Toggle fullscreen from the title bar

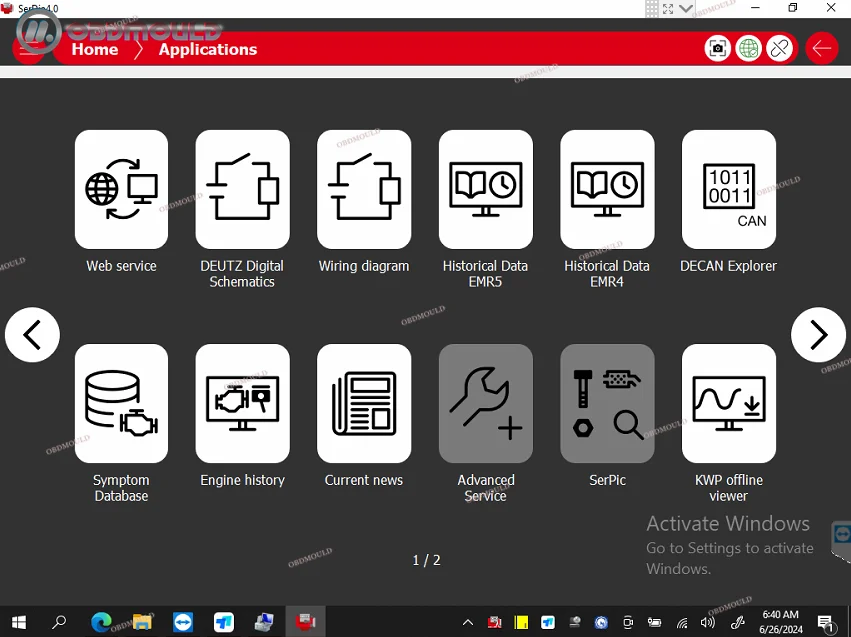(x=668, y=9)
